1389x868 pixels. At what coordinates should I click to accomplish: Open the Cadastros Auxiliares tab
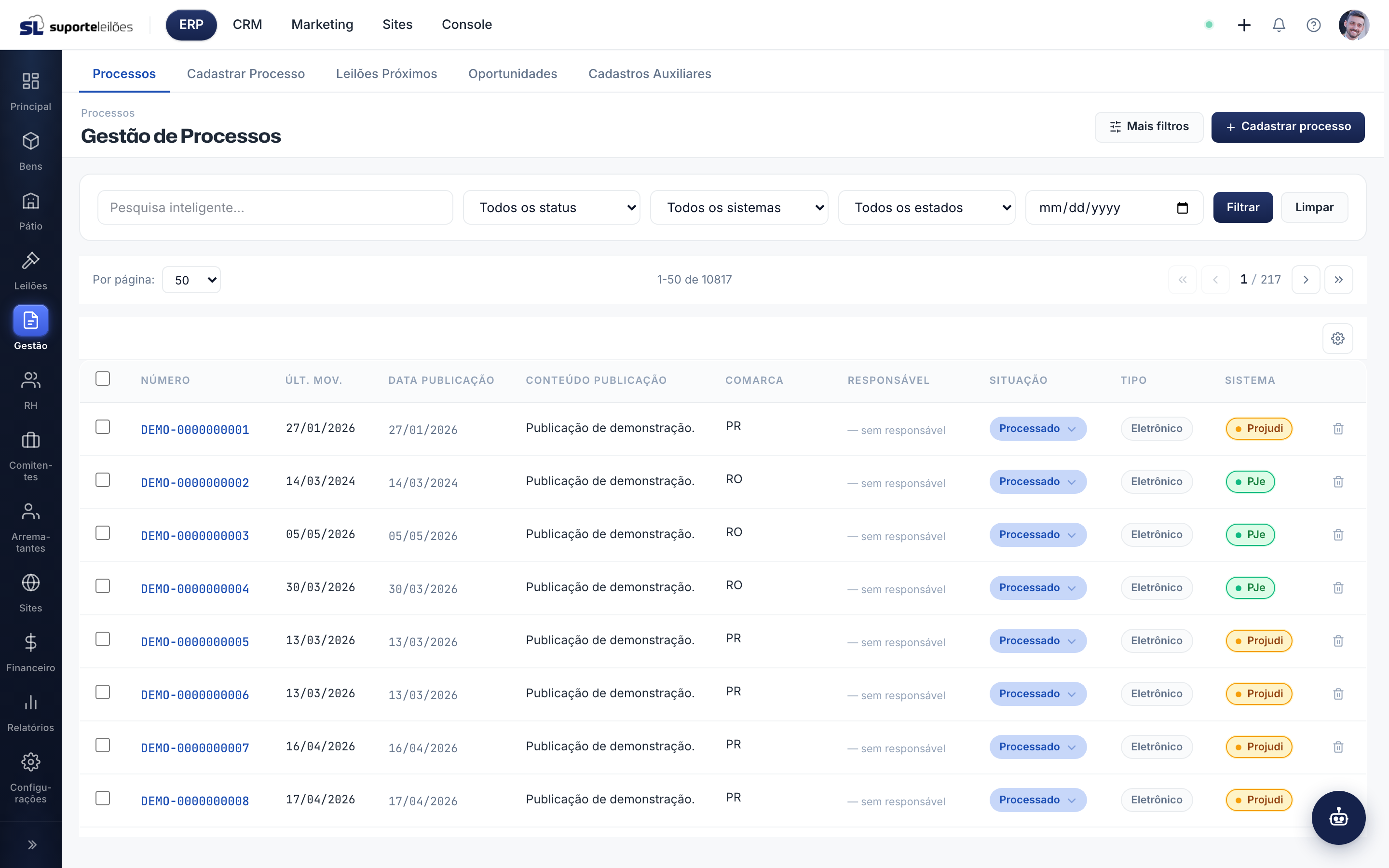(650, 74)
